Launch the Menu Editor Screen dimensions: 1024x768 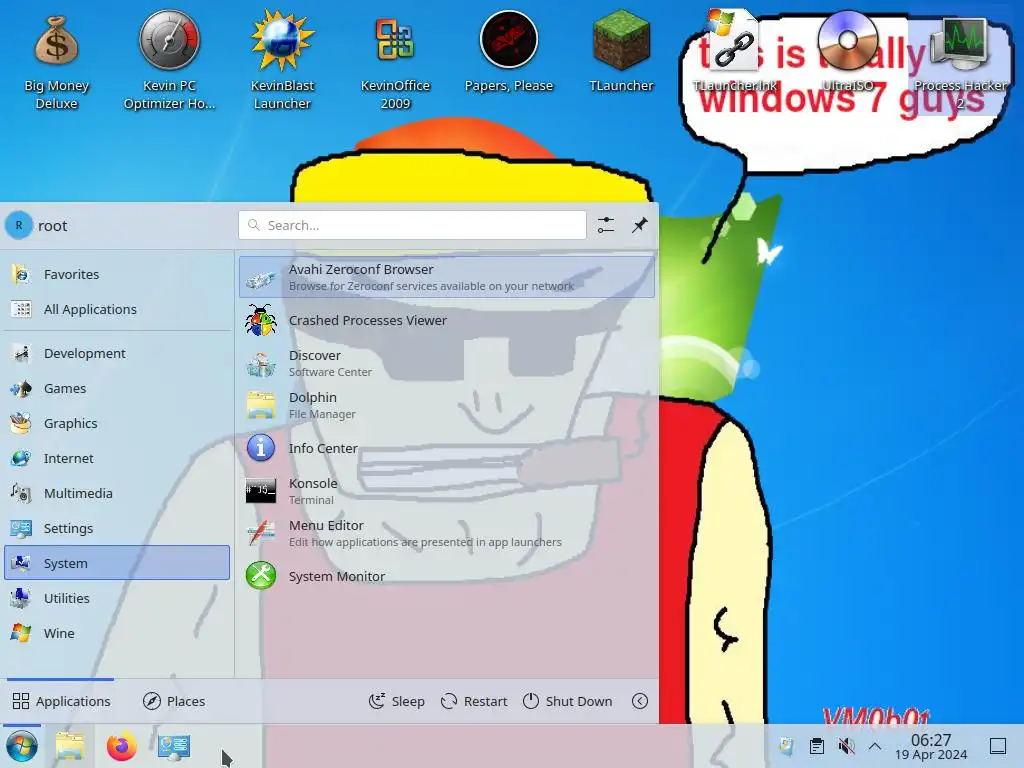(447, 533)
